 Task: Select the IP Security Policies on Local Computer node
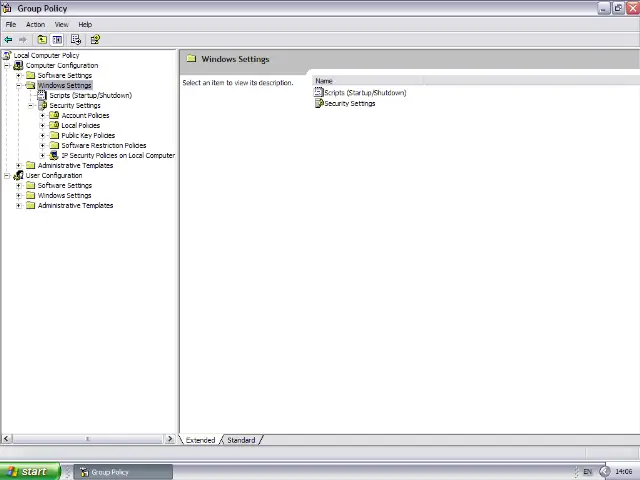point(117,155)
